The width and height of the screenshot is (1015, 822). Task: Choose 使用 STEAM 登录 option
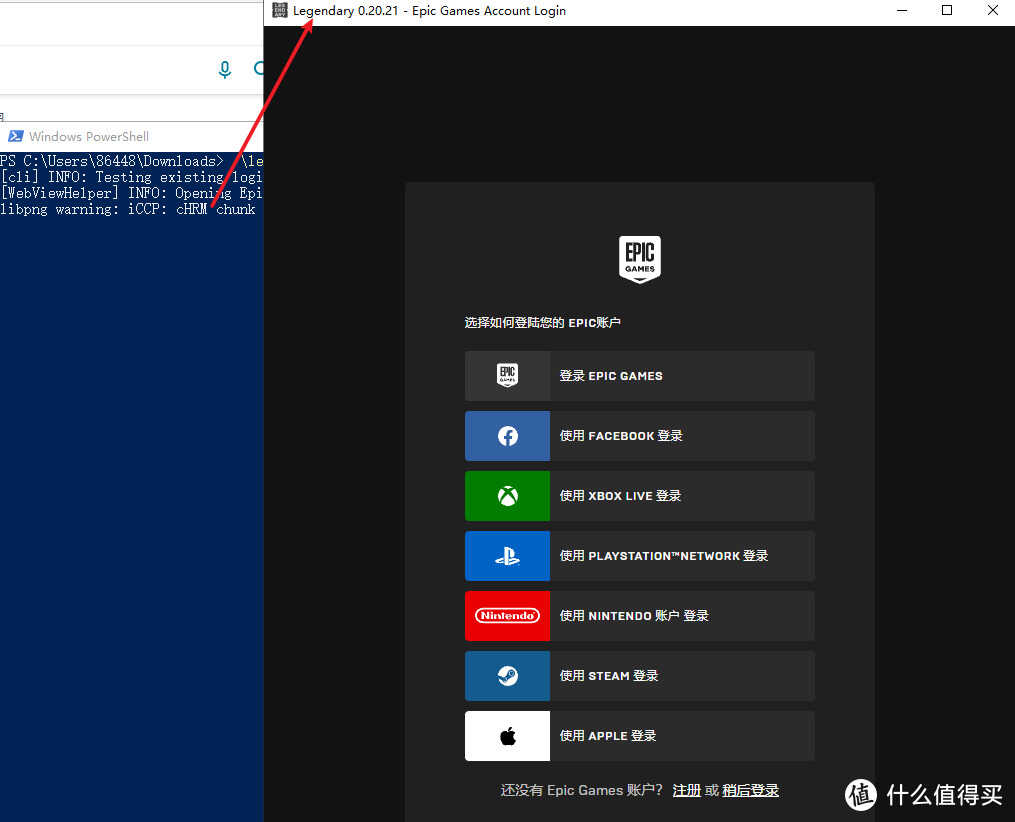tap(640, 676)
